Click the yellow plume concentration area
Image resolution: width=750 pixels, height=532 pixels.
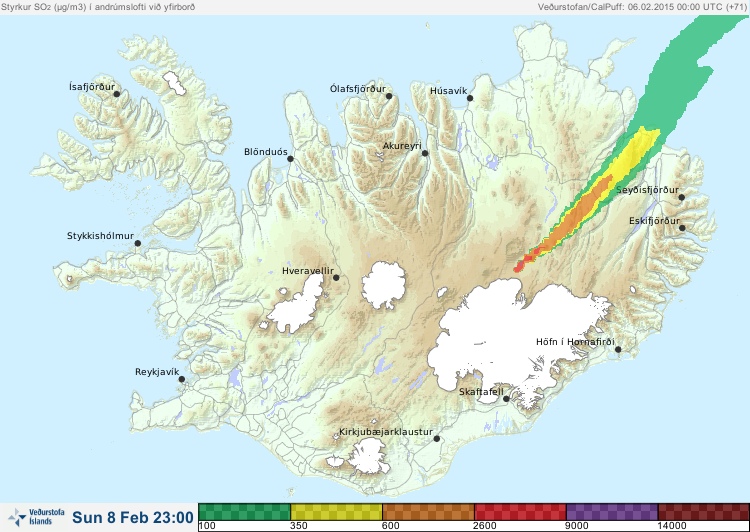(x=636, y=153)
